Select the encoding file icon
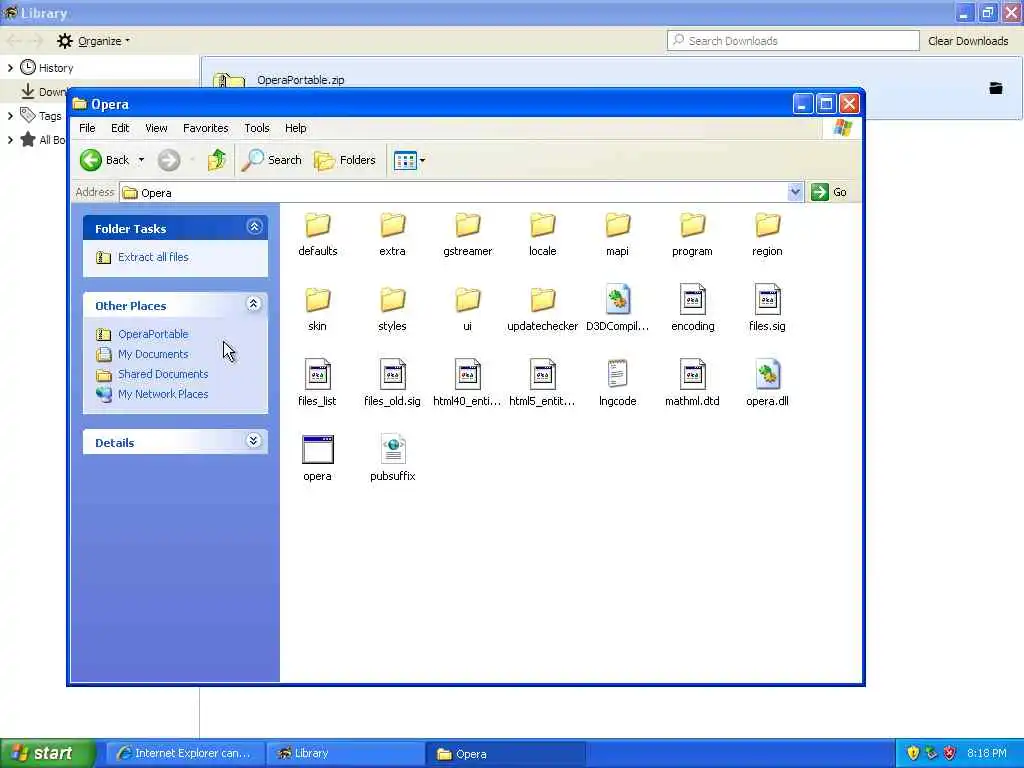The width and height of the screenshot is (1024, 768). (x=692, y=299)
